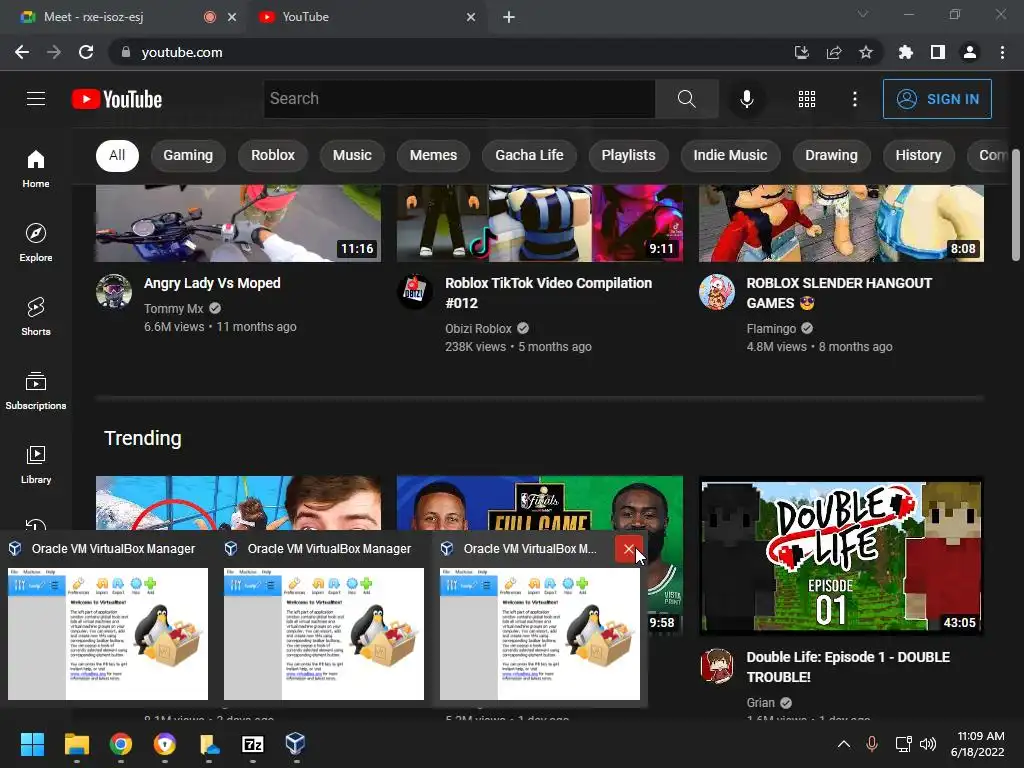
Task: Open Chrome tab search dropdown
Action: (x=863, y=14)
